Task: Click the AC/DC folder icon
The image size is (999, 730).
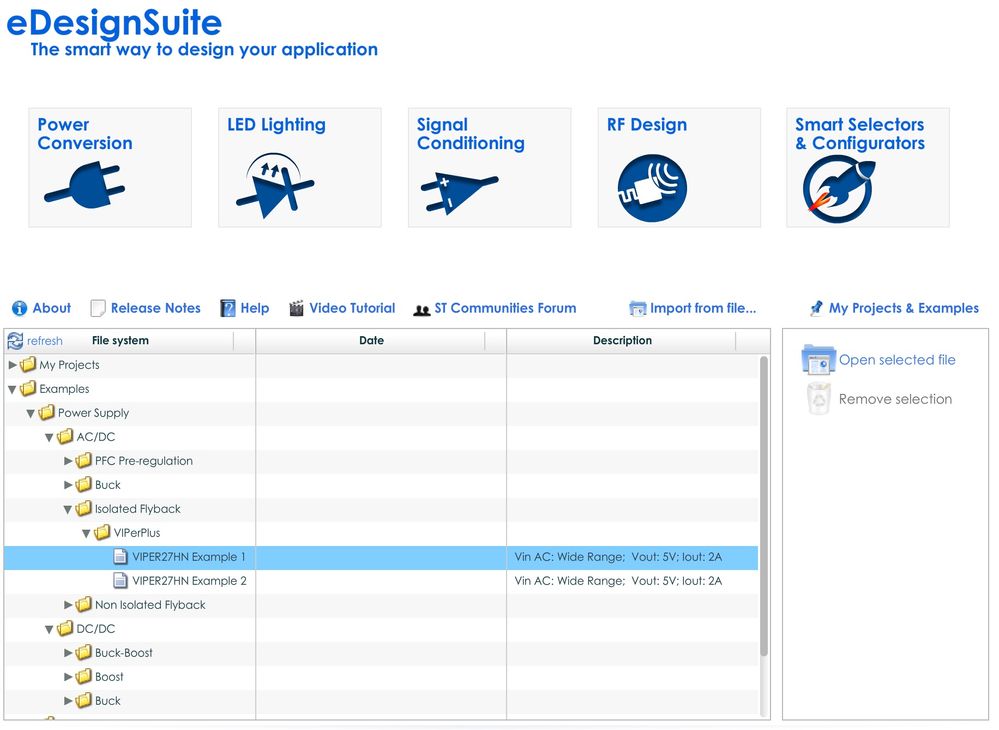Action: tap(65, 437)
